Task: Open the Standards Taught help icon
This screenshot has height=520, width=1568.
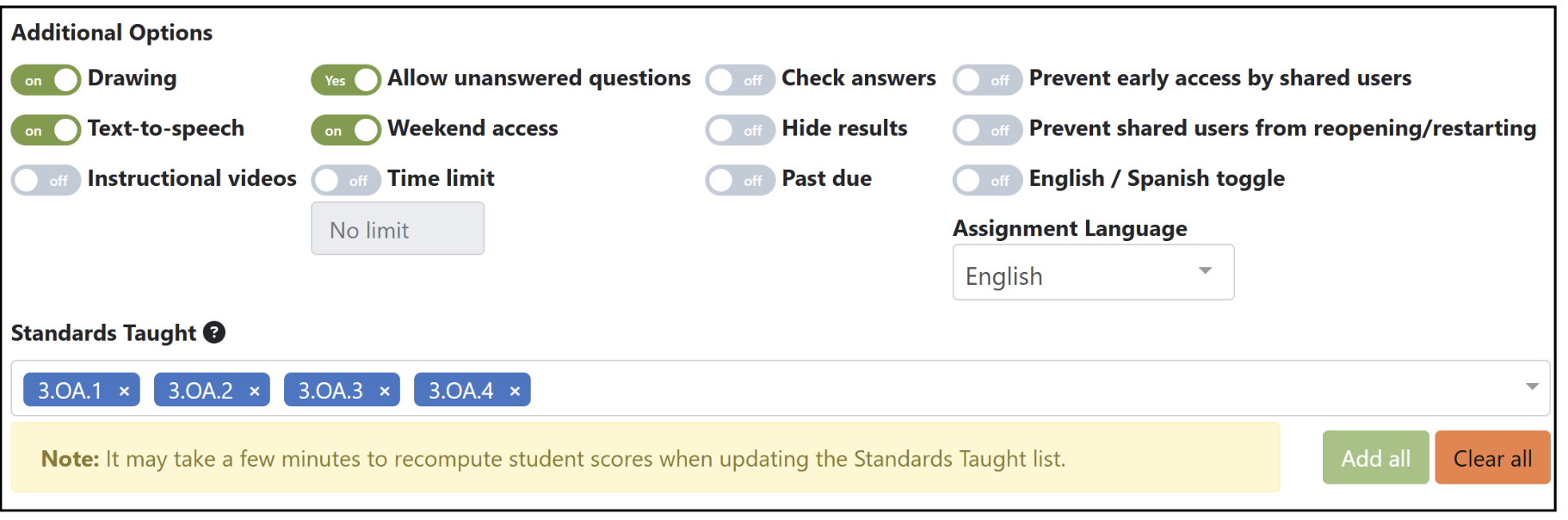Action: coord(214,332)
